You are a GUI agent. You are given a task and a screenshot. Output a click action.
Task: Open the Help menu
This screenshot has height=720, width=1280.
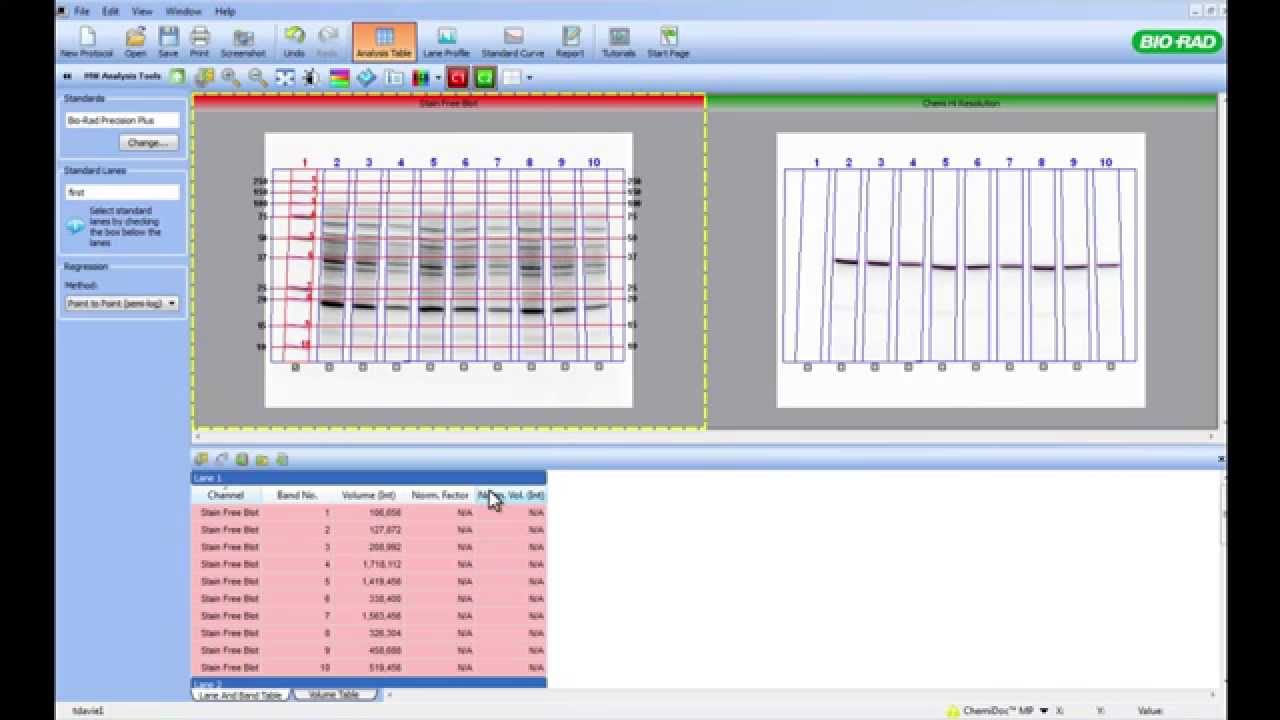pyautogui.click(x=225, y=11)
